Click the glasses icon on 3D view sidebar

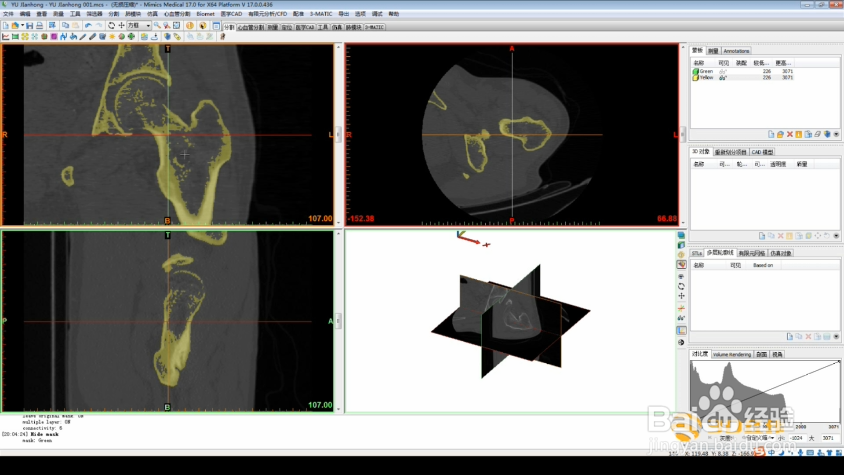pyautogui.click(x=681, y=318)
